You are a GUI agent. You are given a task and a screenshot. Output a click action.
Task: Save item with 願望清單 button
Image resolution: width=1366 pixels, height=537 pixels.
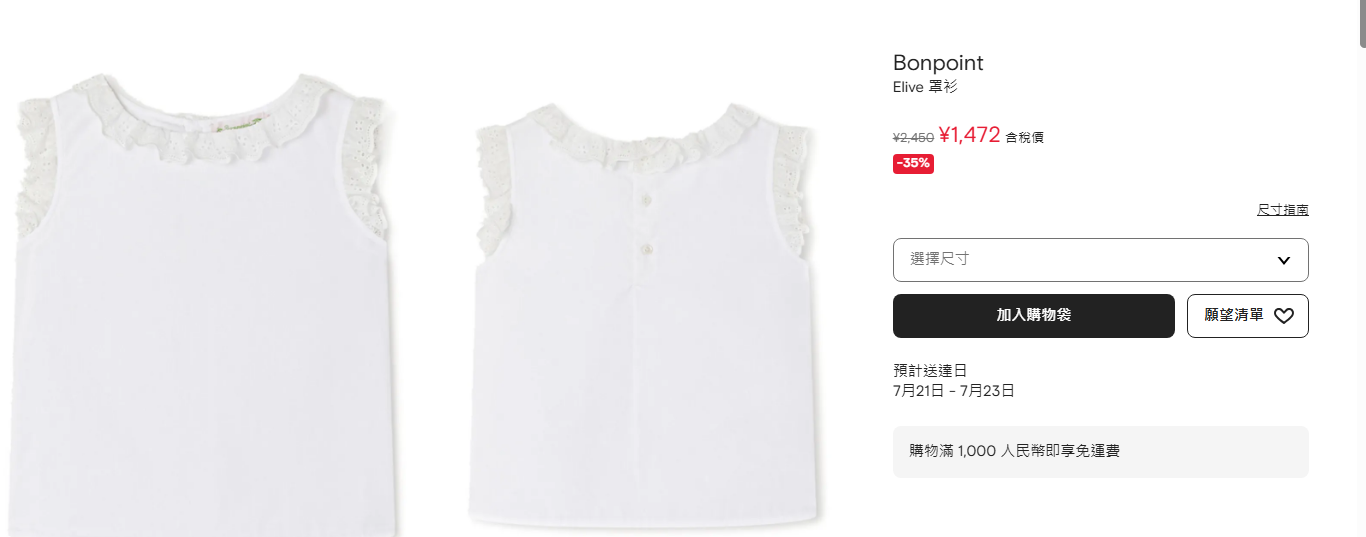(1247, 316)
